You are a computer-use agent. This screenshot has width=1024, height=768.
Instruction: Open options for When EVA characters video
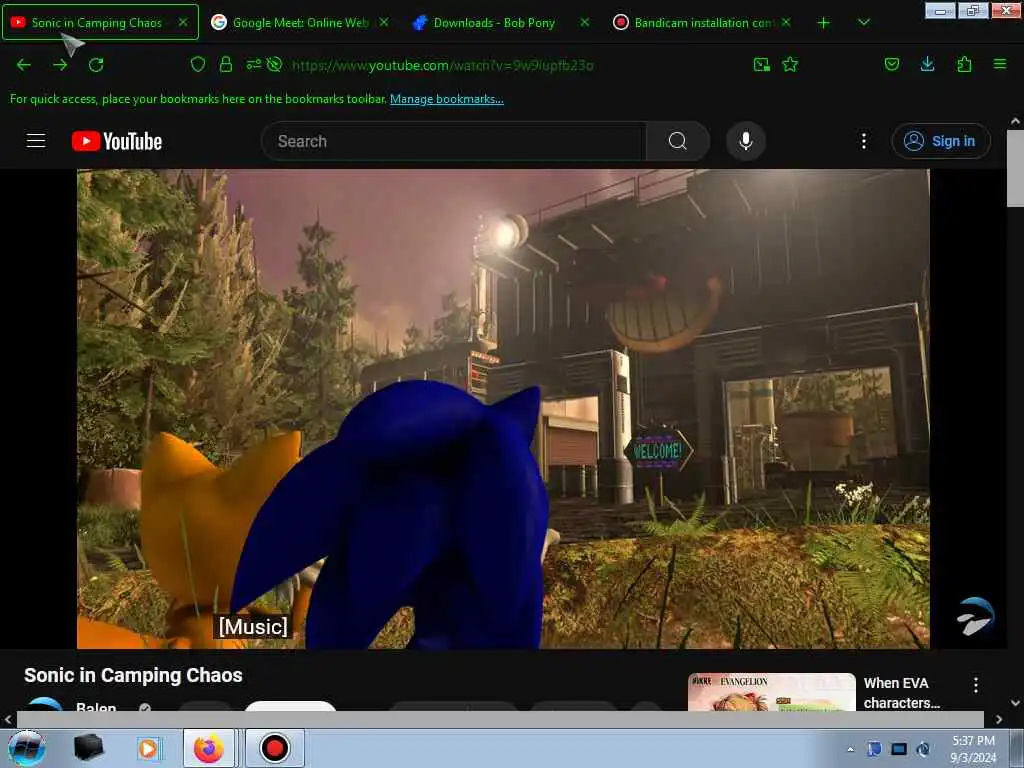[x=975, y=685]
